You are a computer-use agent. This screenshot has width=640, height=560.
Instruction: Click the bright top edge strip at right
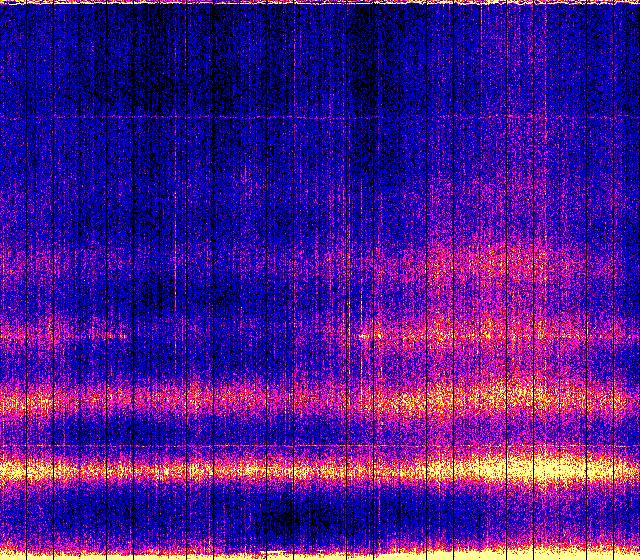(x=560, y=3)
